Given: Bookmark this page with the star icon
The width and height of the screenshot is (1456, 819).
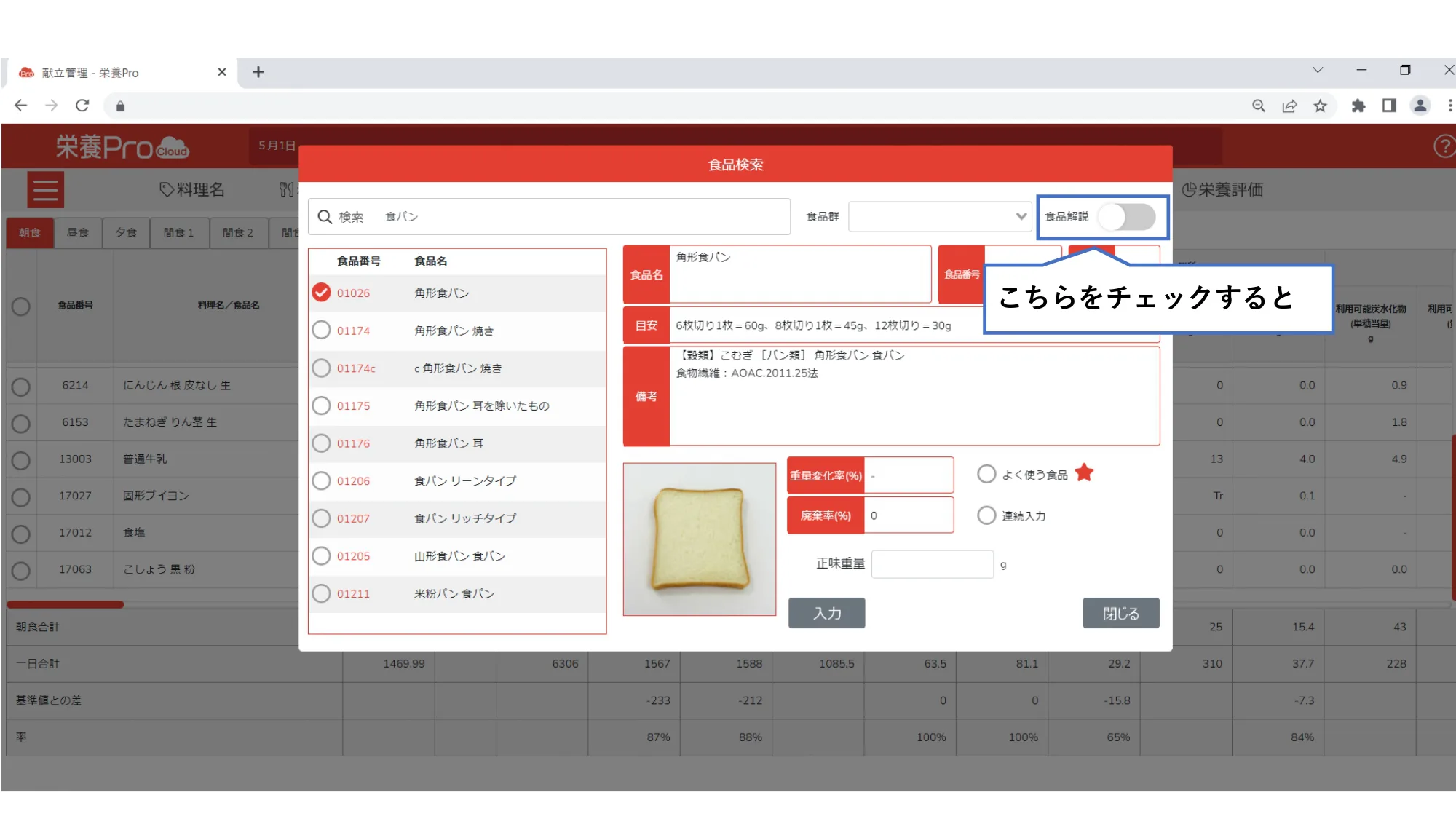Looking at the screenshot, I should coord(1320,106).
